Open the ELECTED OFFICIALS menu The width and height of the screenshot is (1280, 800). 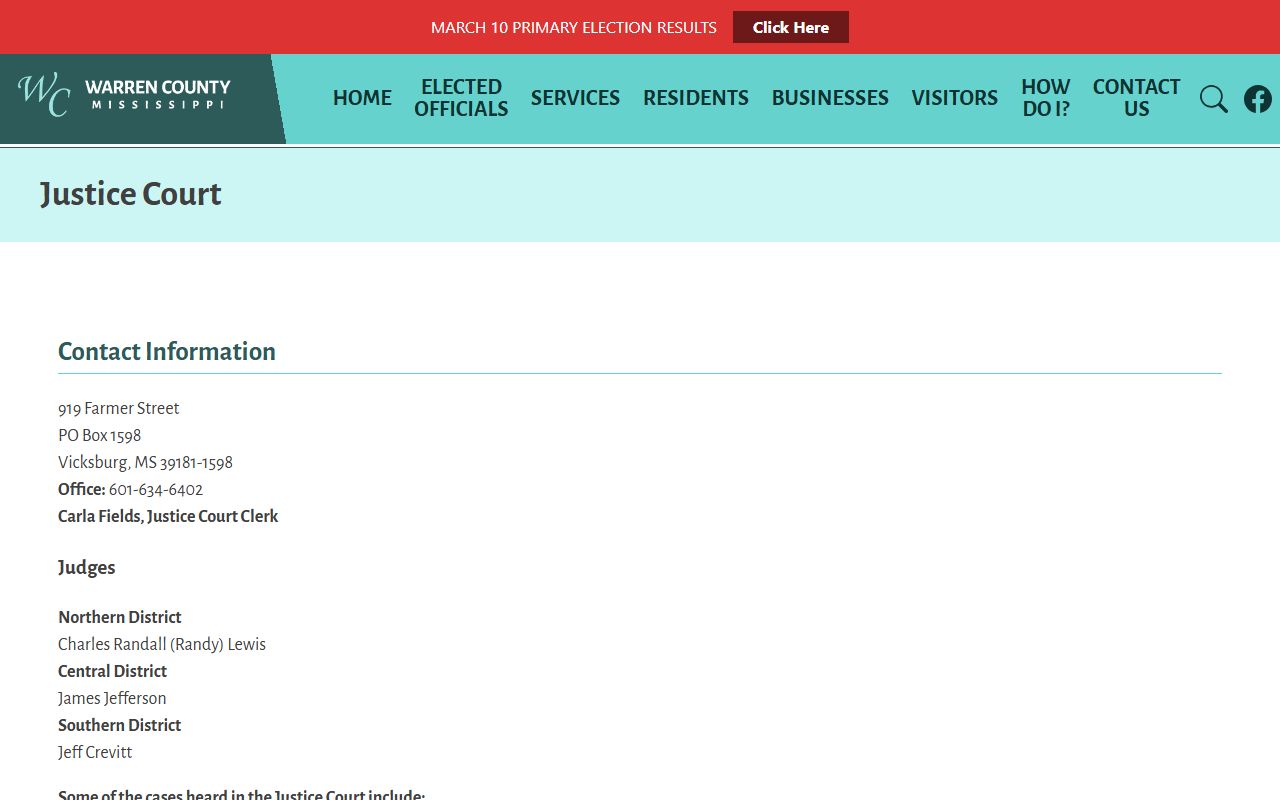(461, 98)
